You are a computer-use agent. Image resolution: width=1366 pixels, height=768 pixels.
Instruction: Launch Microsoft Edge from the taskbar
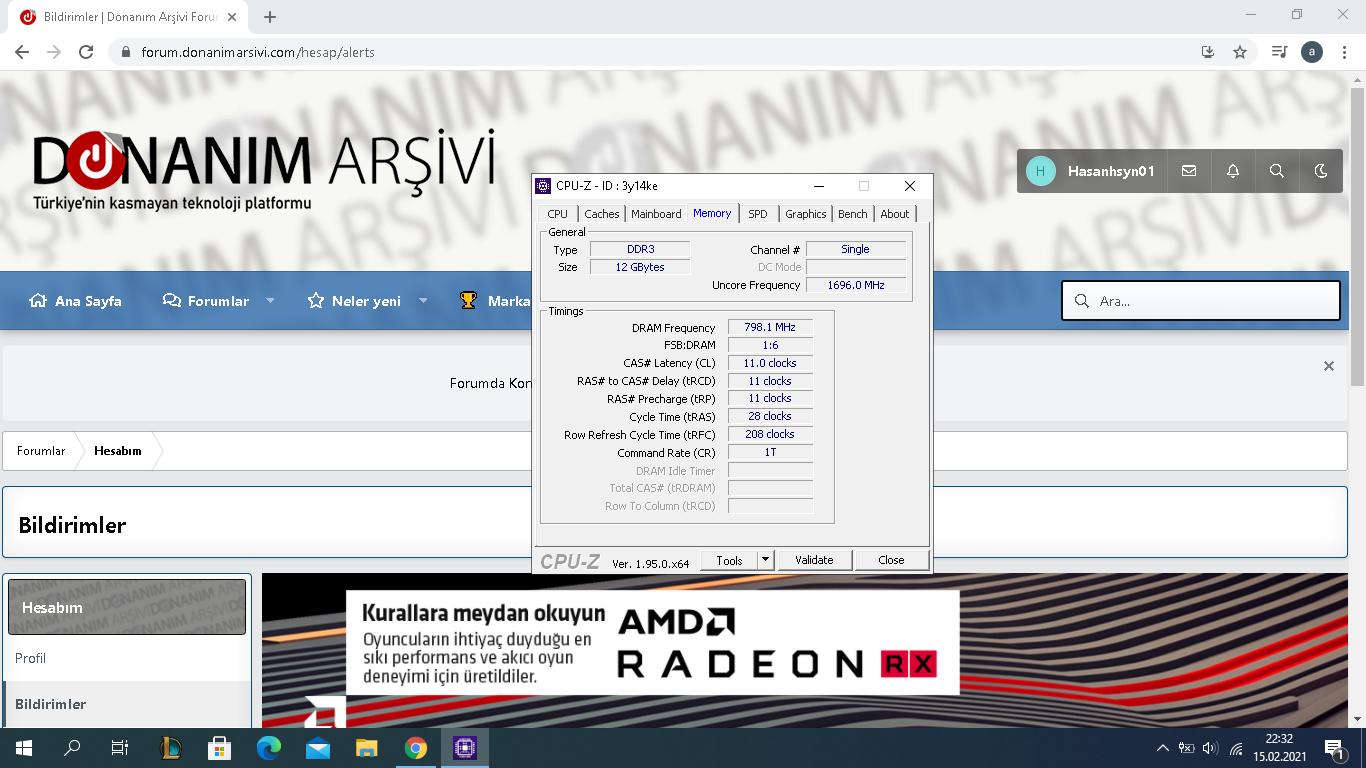click(269, 748)
